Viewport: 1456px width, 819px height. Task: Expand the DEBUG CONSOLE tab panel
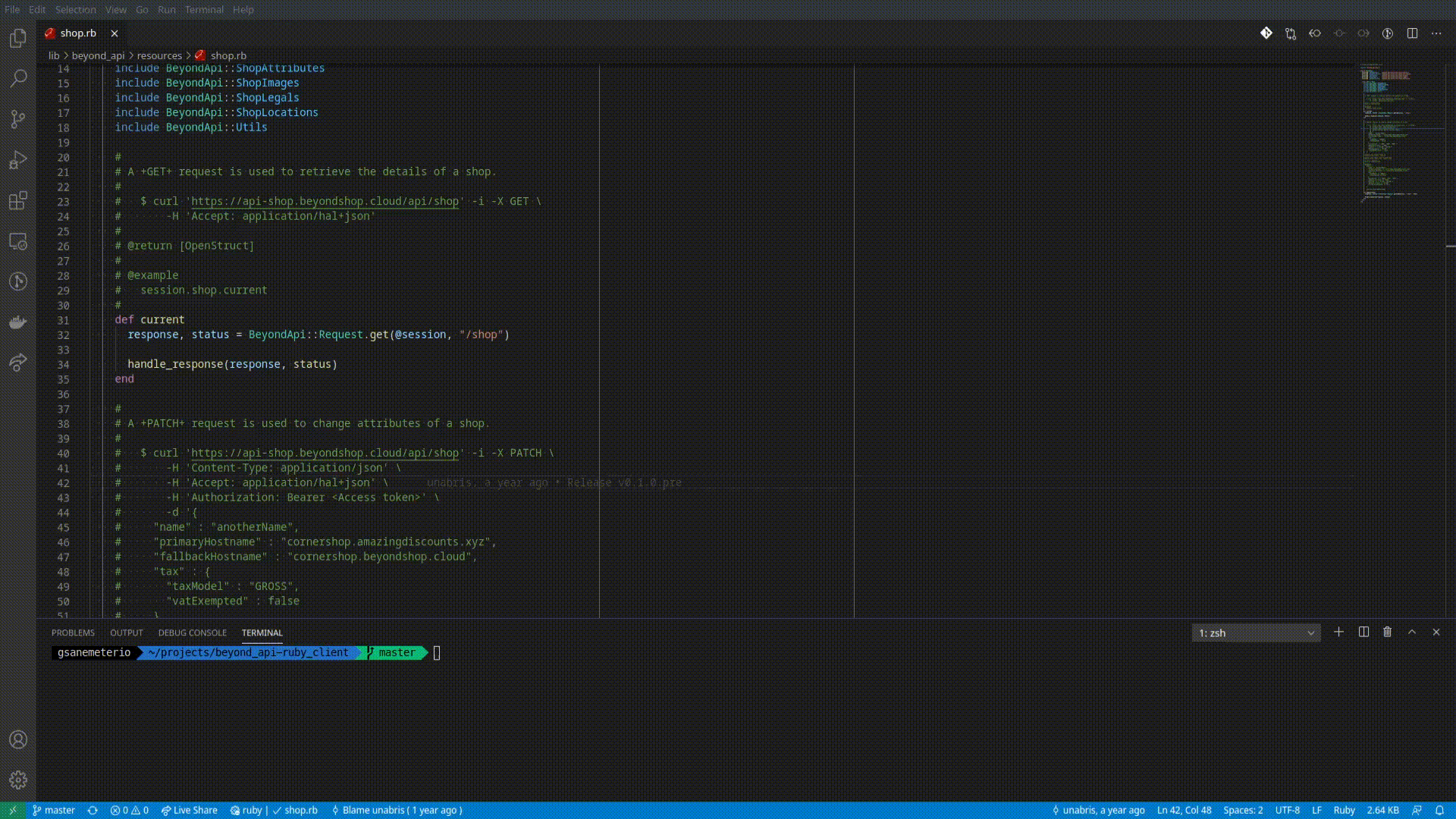tap(192, 632)
